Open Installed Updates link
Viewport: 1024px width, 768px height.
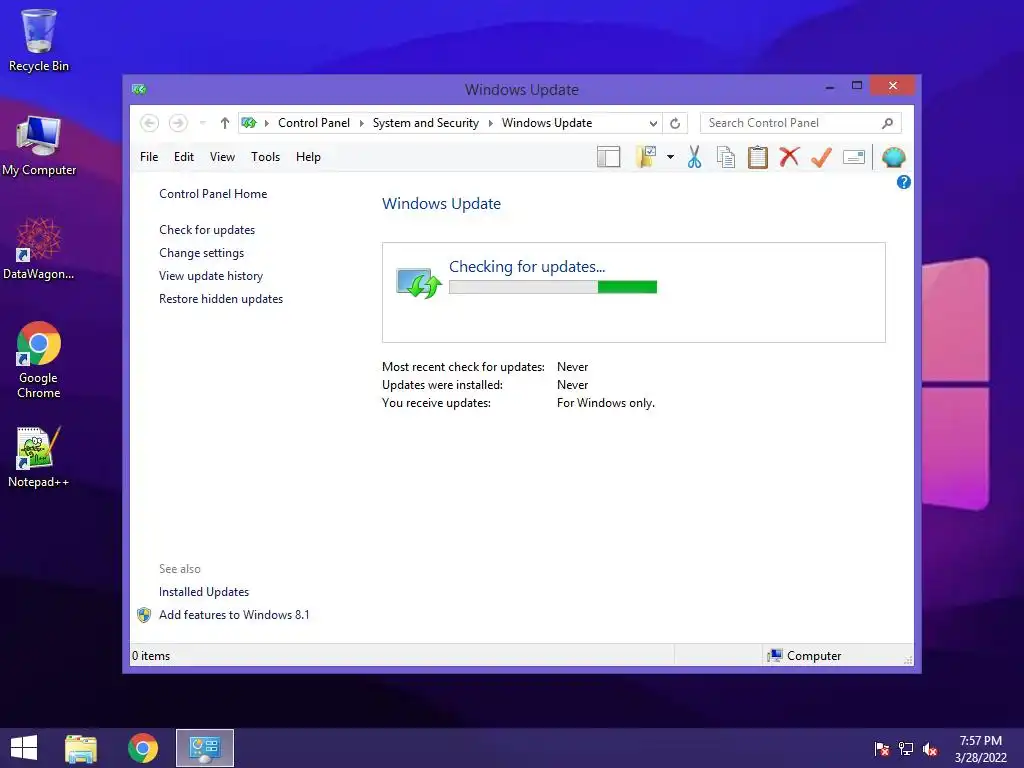click(204, 592)
